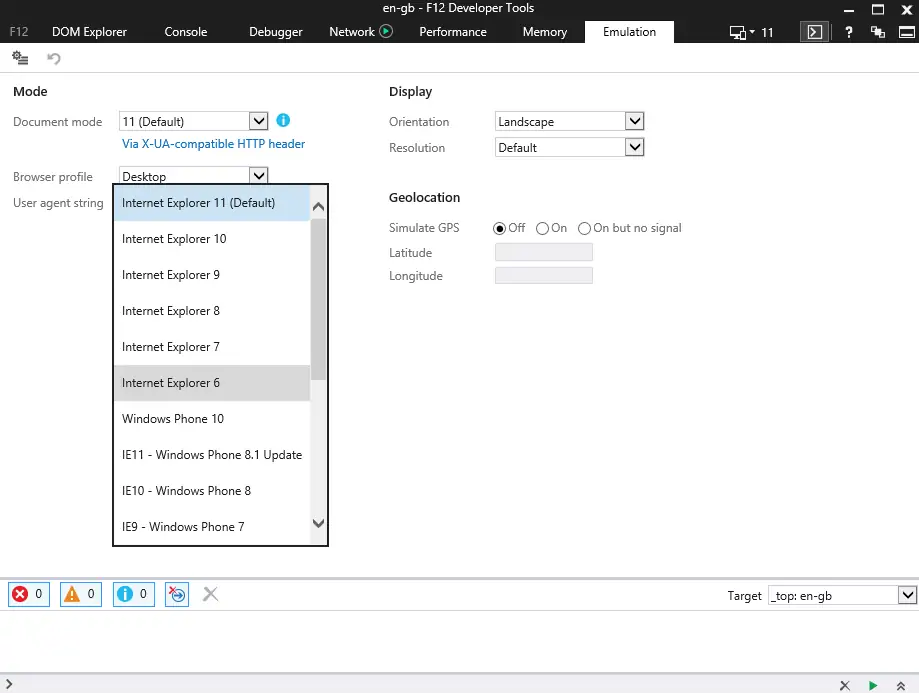The image size is (919, 693).
Task: Click the Latitude input field
Action: [x=543, y=252]
